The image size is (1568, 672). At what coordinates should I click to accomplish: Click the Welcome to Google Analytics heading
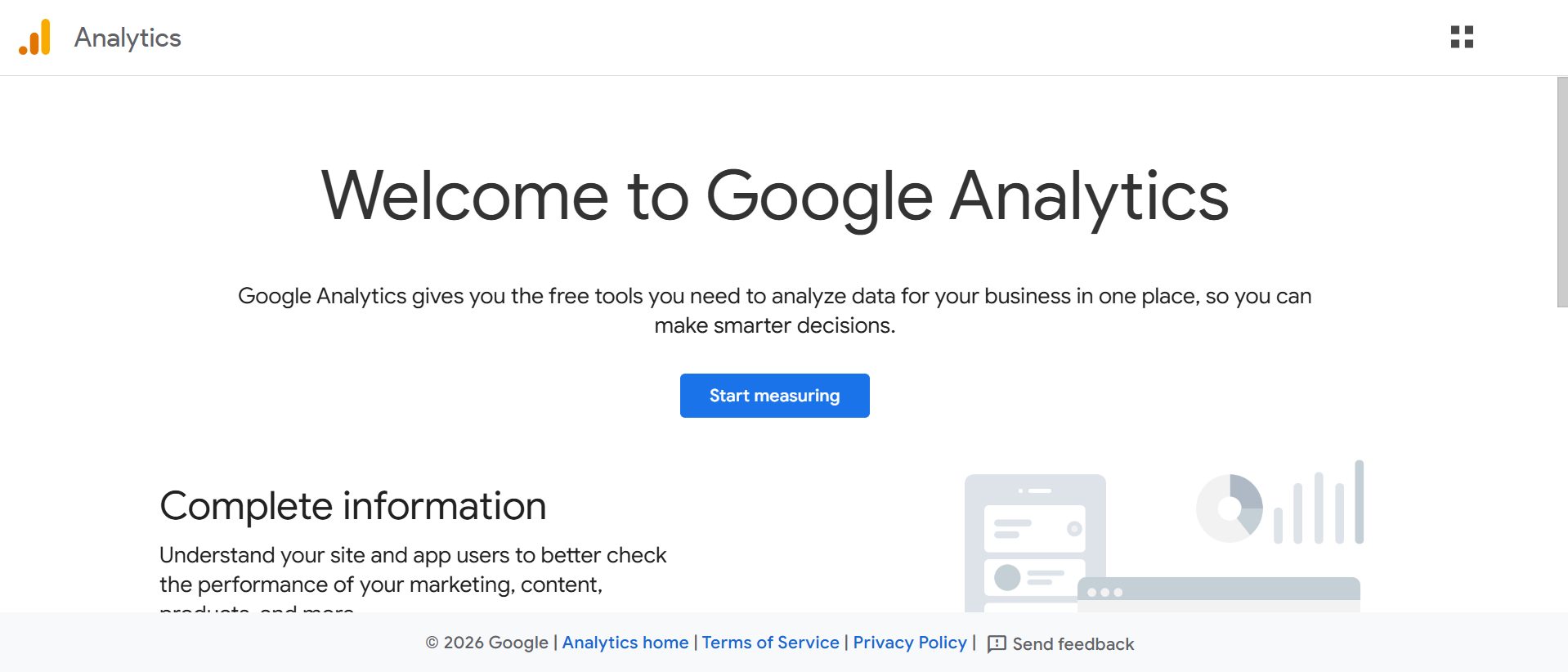774,196
